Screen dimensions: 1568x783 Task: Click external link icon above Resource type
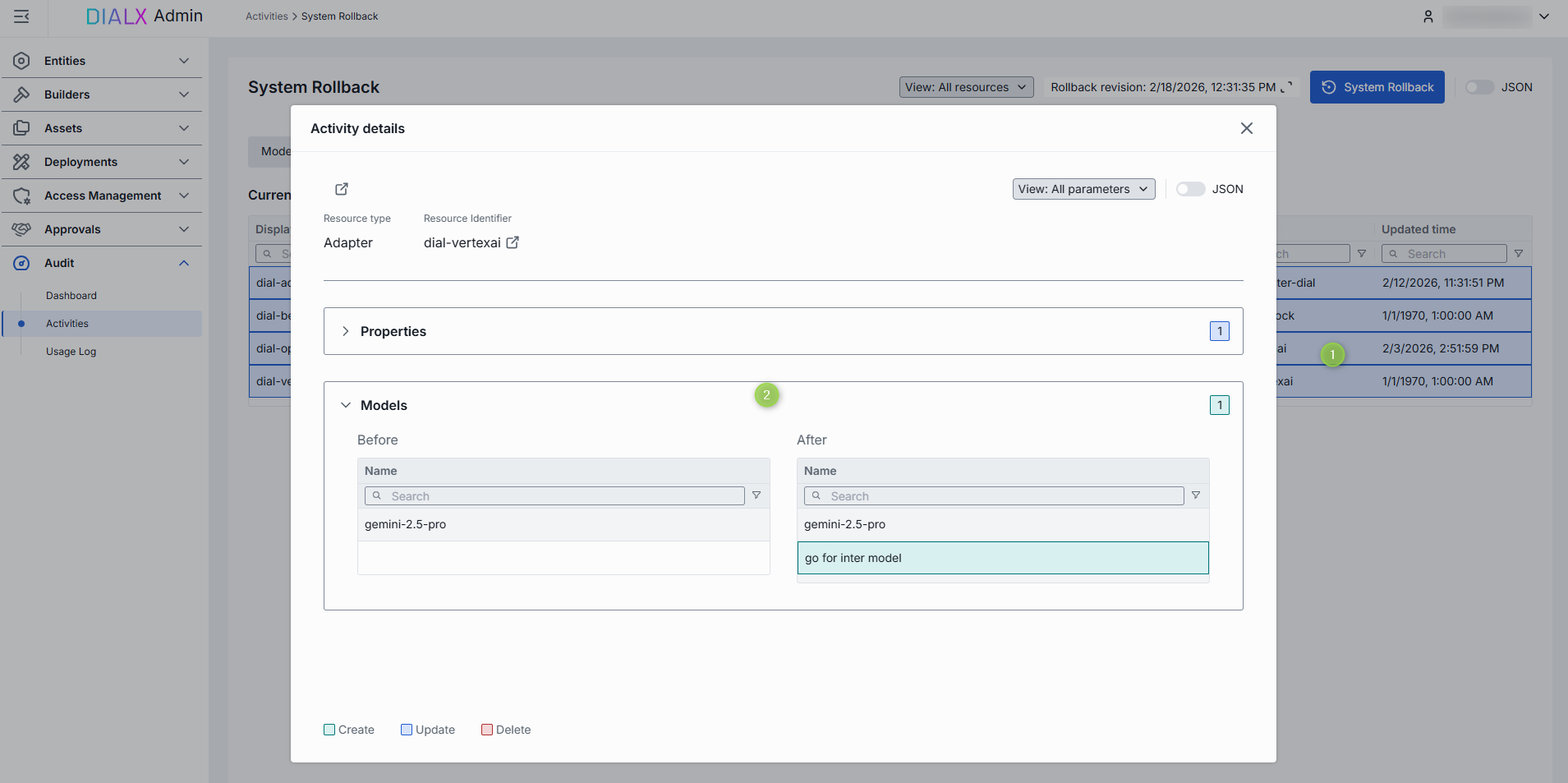click(342, 189)
